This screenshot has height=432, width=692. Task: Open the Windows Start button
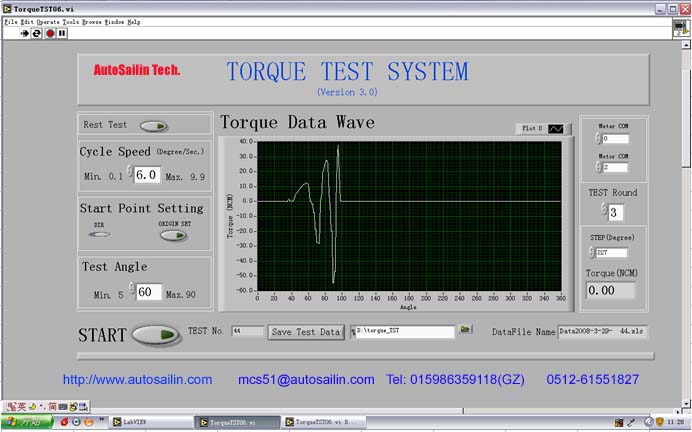pos(26,421)
